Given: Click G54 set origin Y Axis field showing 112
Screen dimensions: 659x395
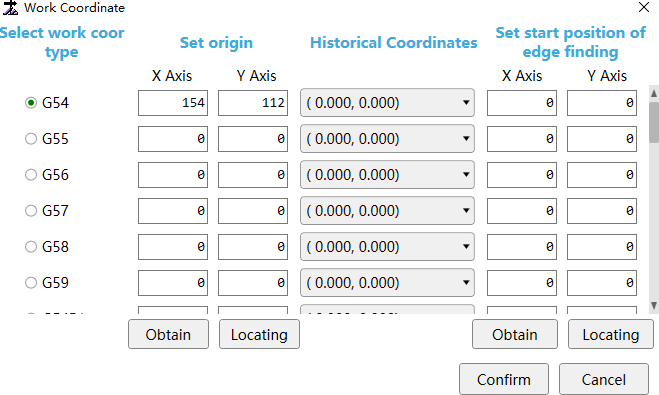Looking at the screenshot, I should (x=253, y=103).
